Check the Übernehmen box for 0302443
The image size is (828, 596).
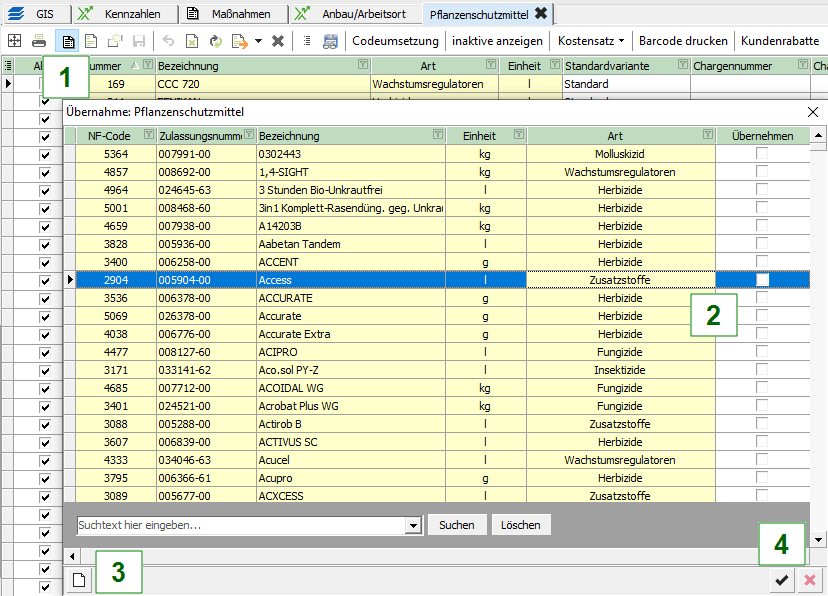[763, 154]
